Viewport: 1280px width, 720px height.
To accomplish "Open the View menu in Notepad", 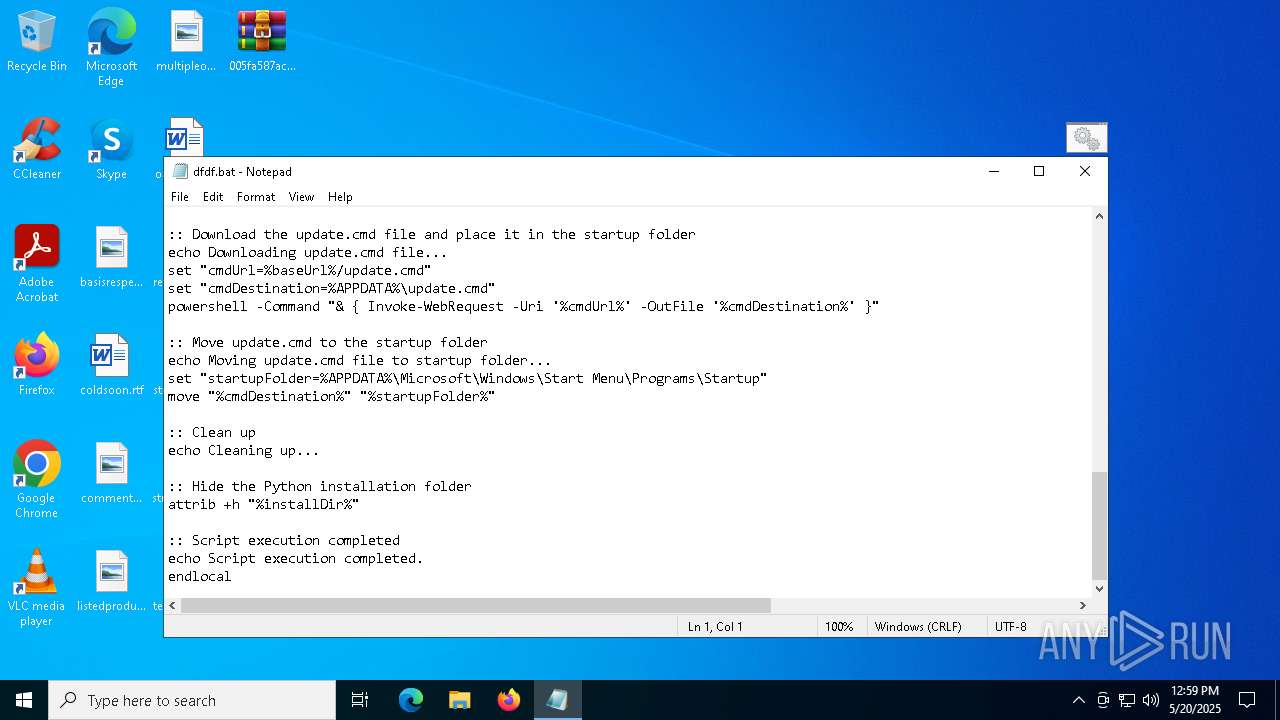I will [301, 197].
